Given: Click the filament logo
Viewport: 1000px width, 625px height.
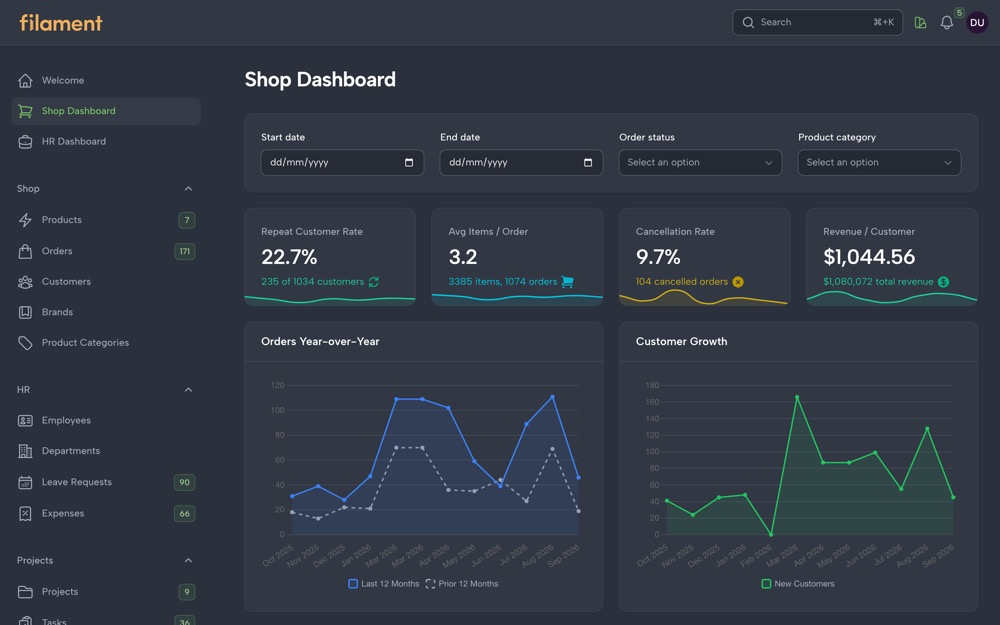Looking at the screenshot, I should click(x=61, y=23).
